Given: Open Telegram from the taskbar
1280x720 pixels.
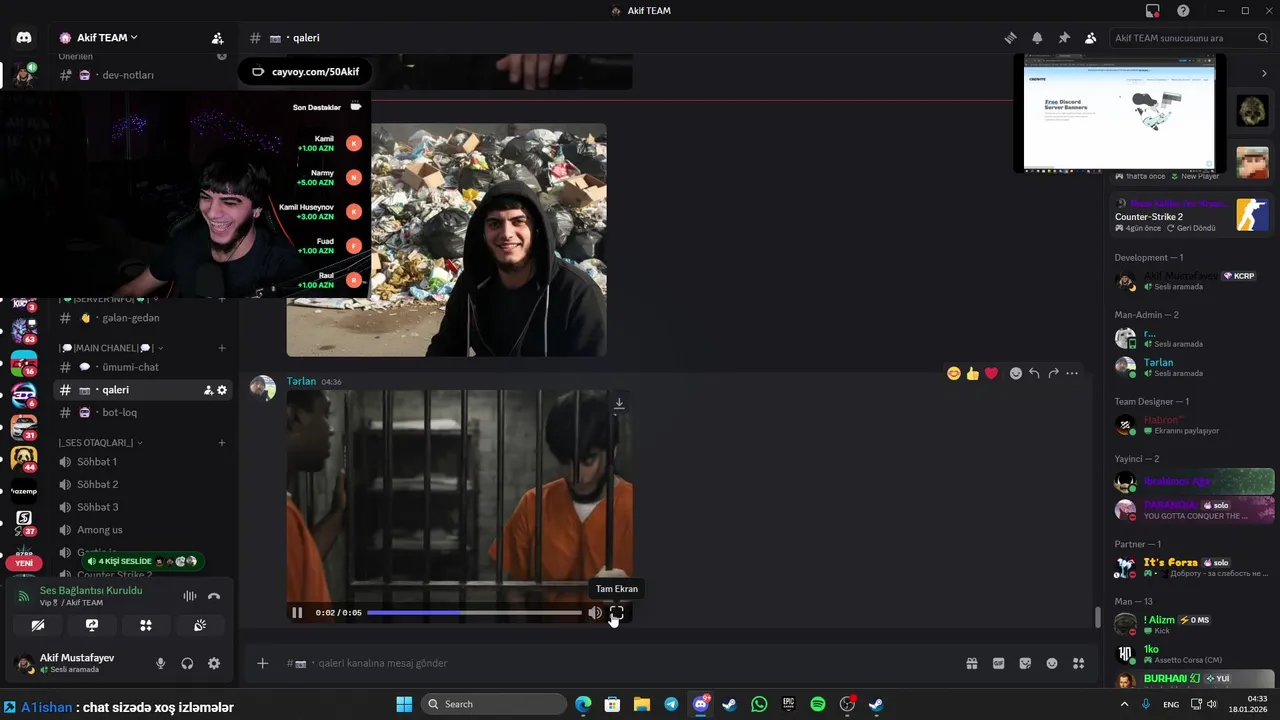Looking at the screenshot, I should [x=671, y=704].
